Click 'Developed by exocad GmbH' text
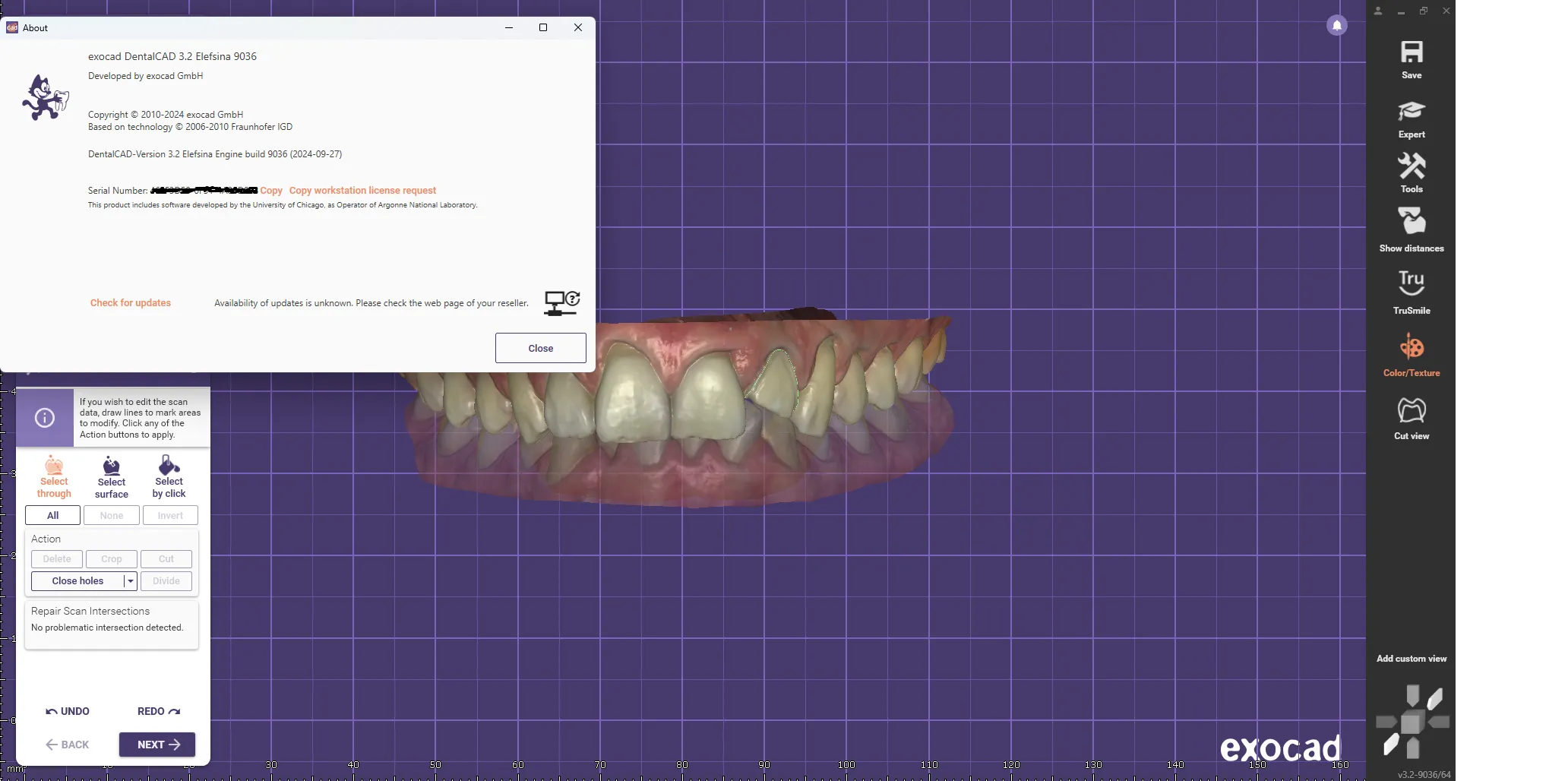1568x781 pixels. pyautogui.click(x=145, y=76)
